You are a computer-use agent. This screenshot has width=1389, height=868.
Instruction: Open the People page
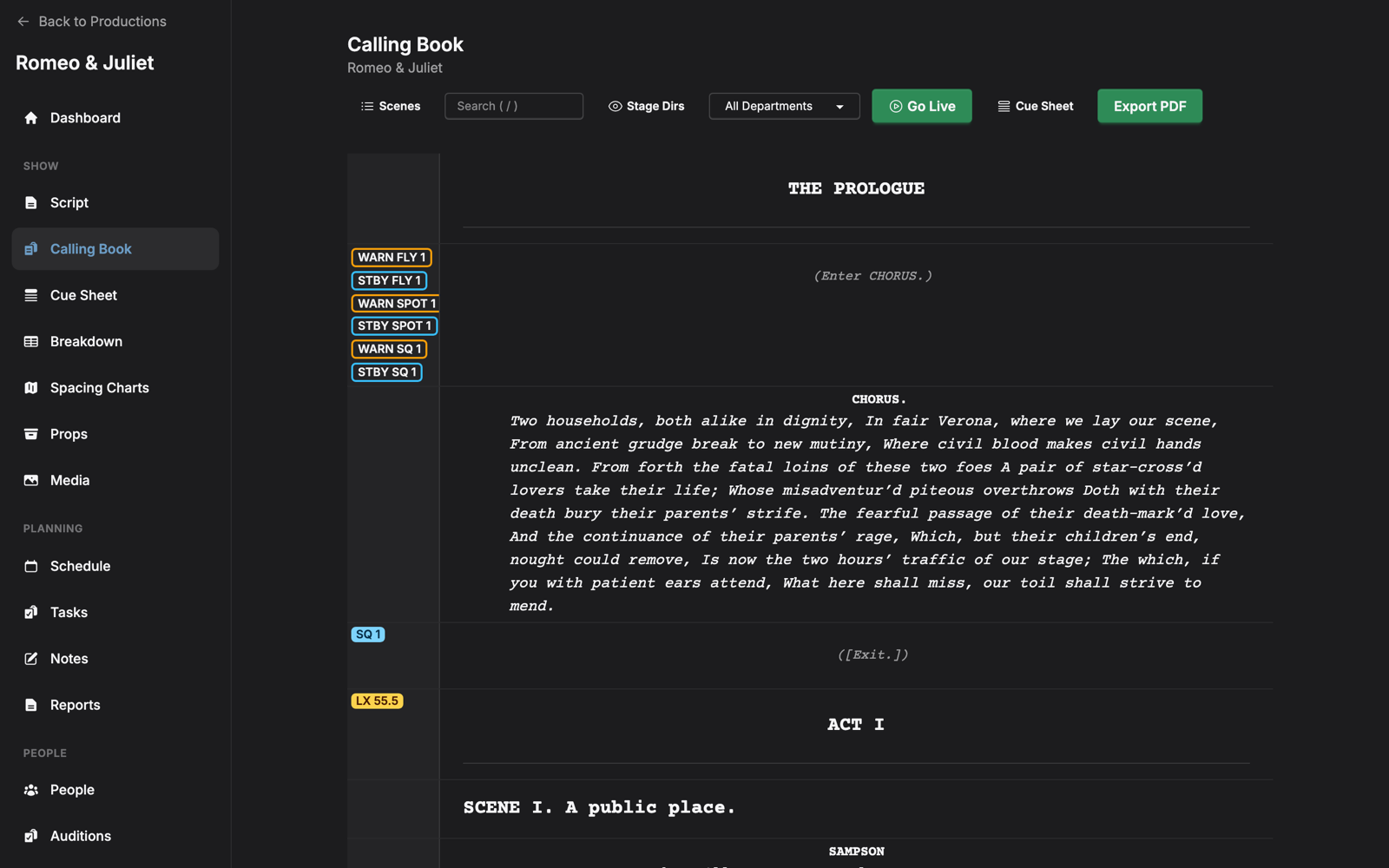click(x=115, y=790)
